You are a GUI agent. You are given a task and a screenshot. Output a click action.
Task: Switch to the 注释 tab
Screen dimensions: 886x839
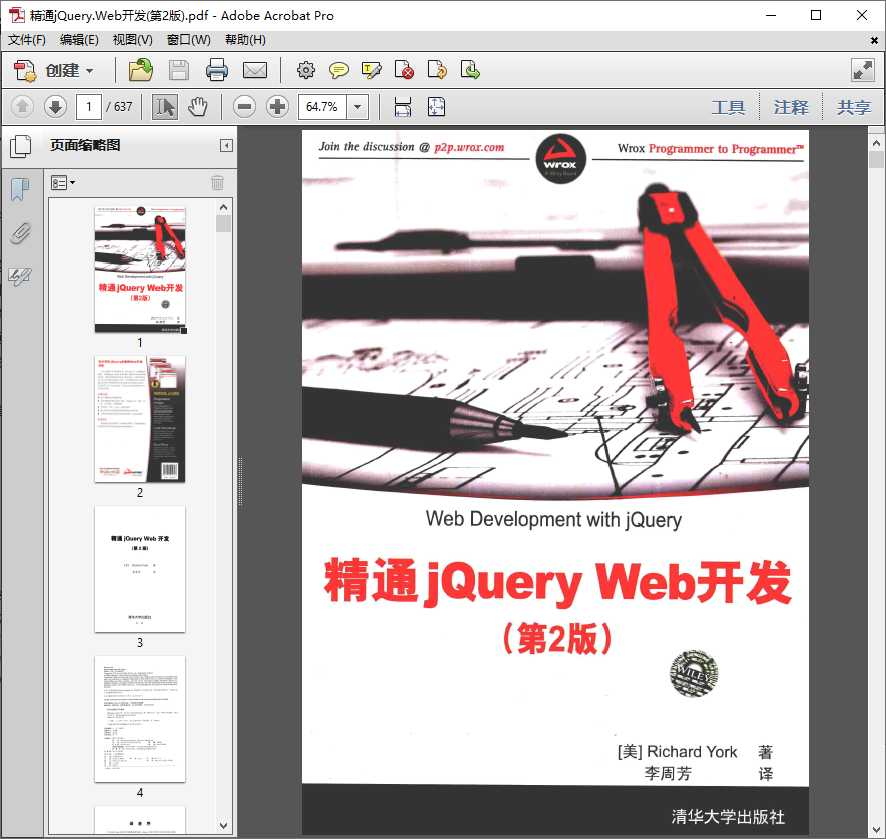click(791, 107)
